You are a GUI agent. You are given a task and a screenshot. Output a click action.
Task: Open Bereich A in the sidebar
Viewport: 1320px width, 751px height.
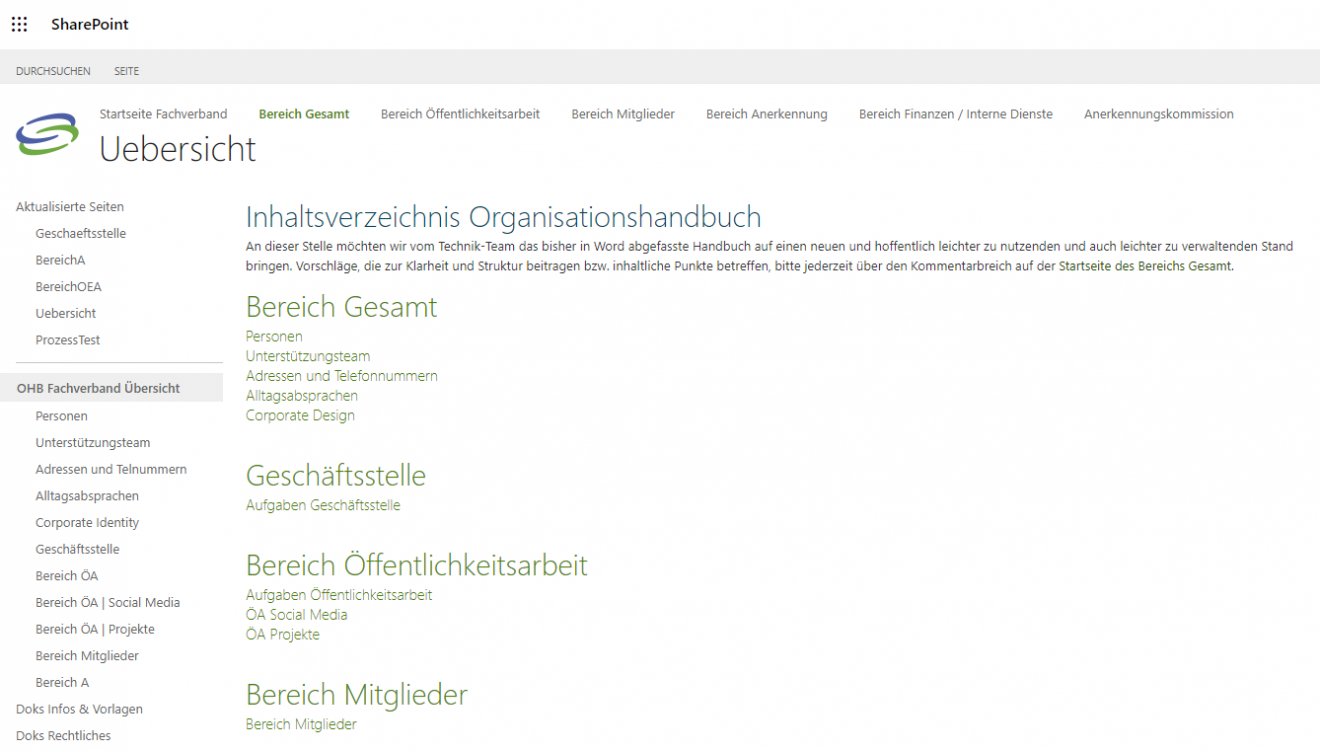point(62,683)
